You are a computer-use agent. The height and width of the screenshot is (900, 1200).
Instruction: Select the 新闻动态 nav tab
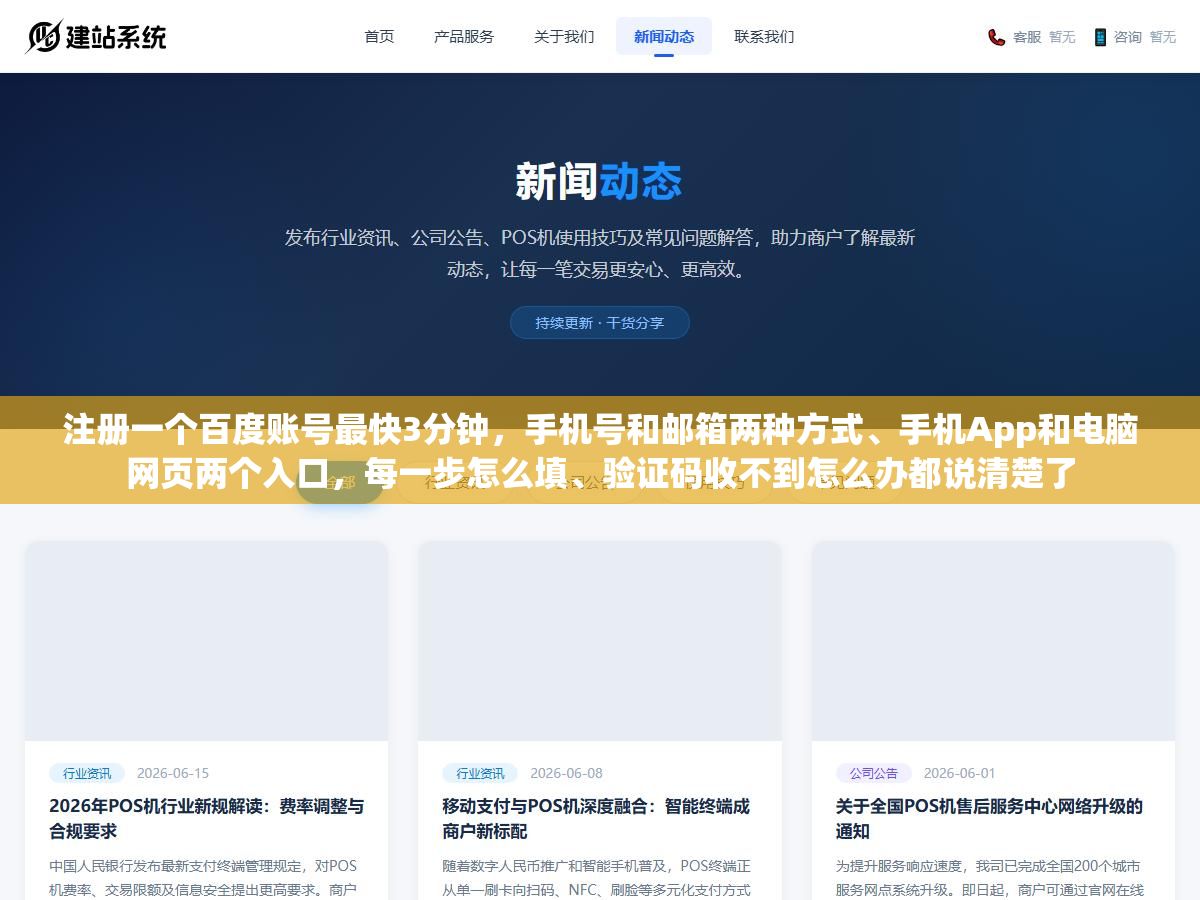664,36
